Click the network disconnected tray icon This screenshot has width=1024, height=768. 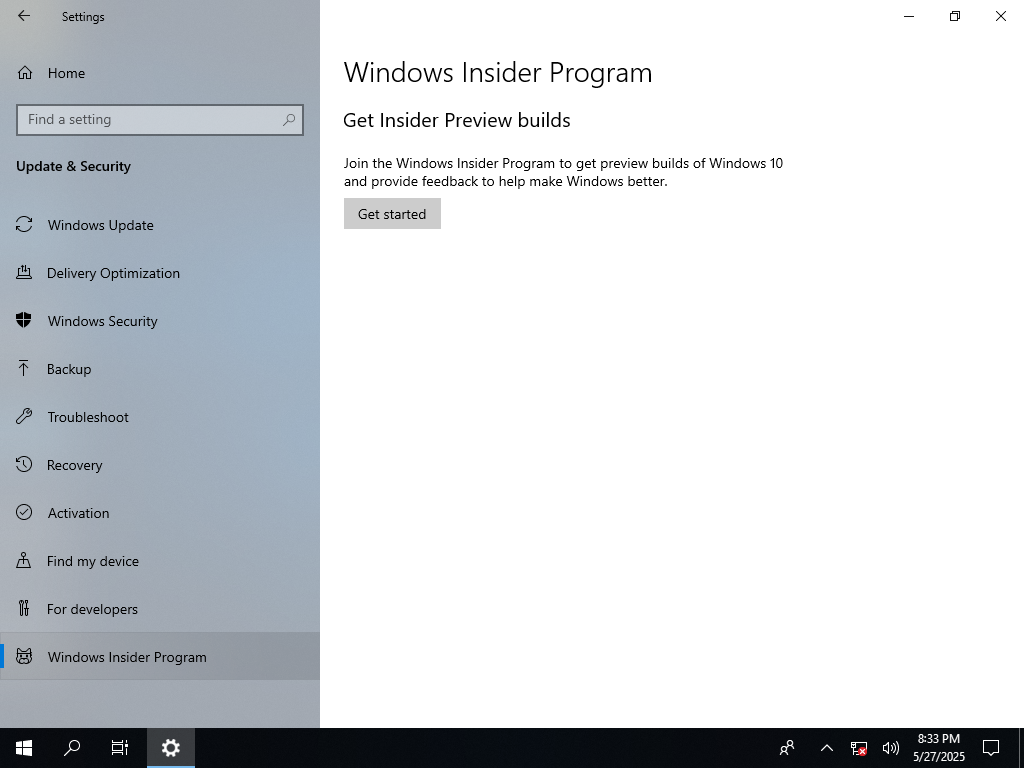pos(859,748)
